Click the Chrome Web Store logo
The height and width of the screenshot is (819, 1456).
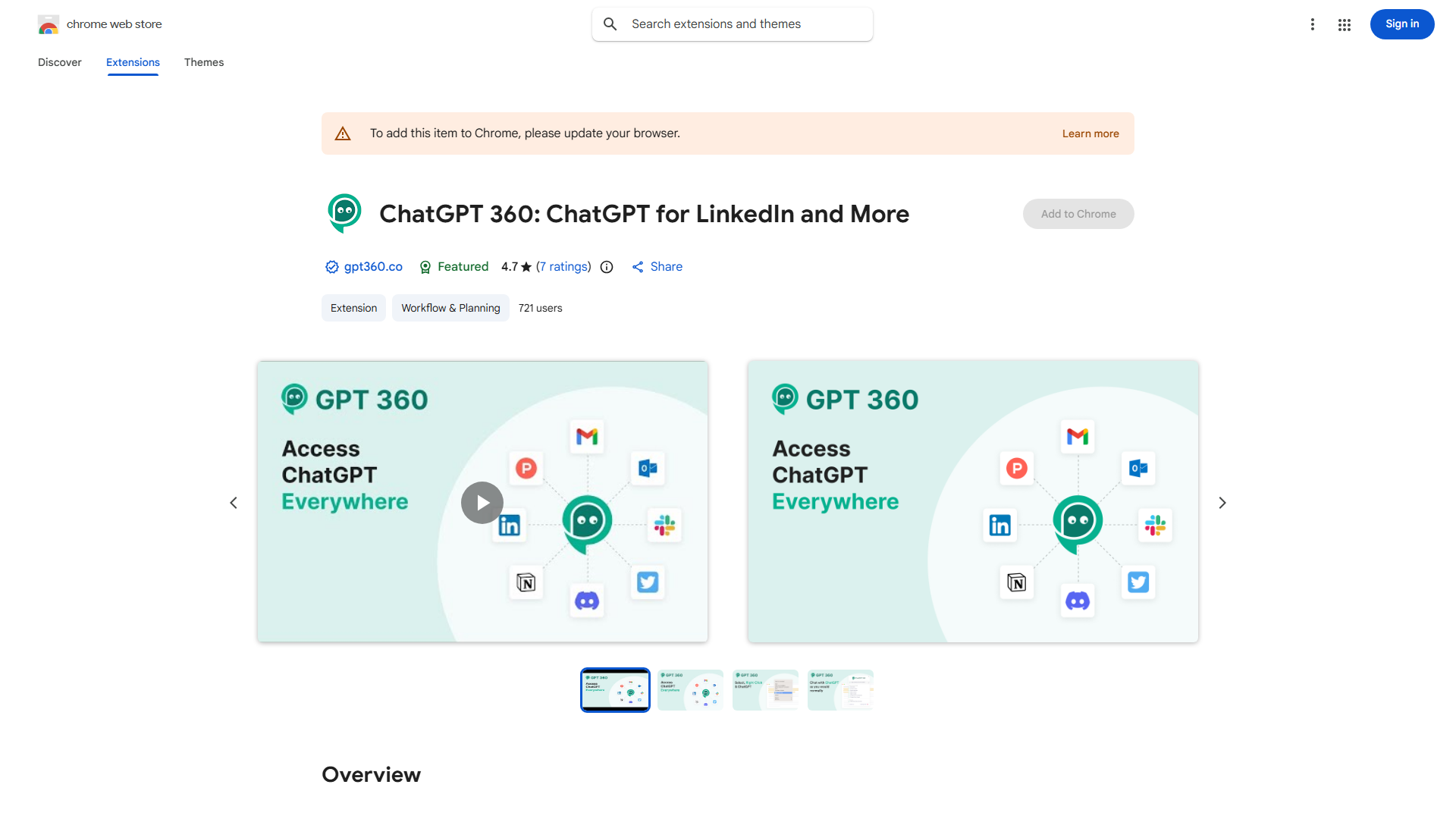[49, 24]
